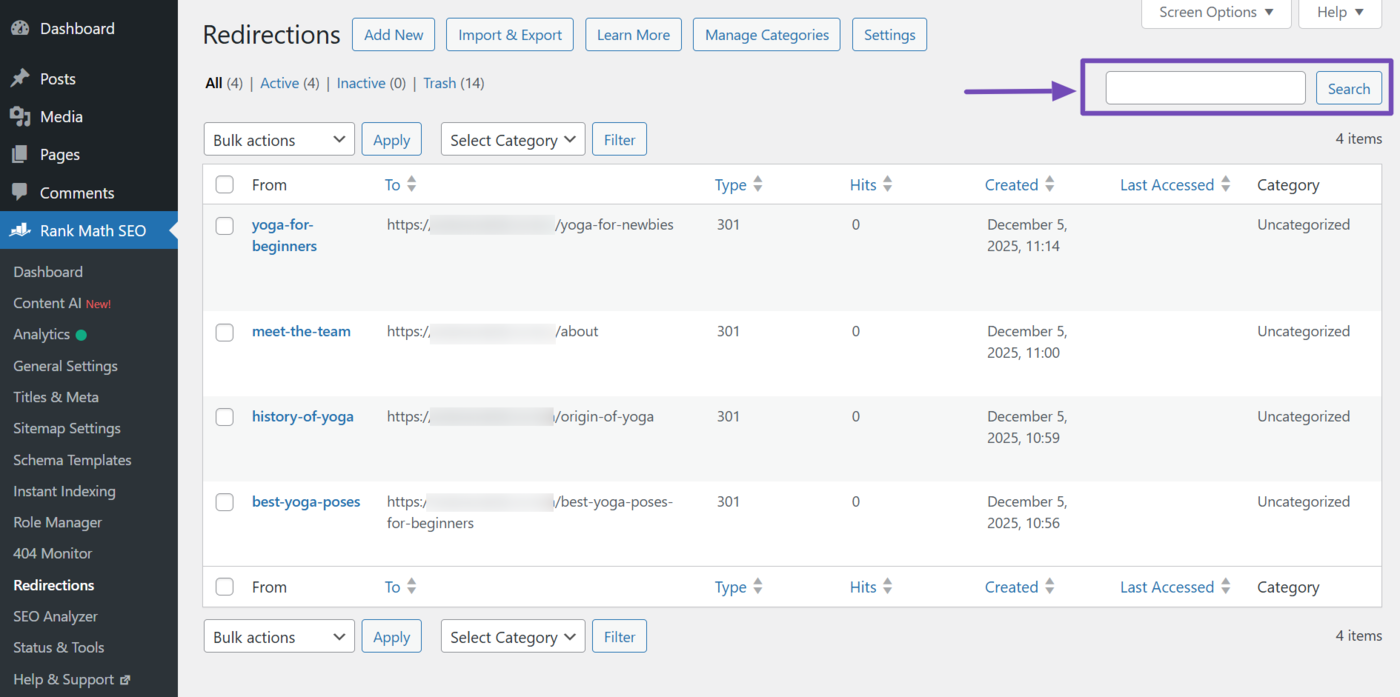Click the Pages sidebar icon
1400x697 pixels.
[x=21, y=154]
